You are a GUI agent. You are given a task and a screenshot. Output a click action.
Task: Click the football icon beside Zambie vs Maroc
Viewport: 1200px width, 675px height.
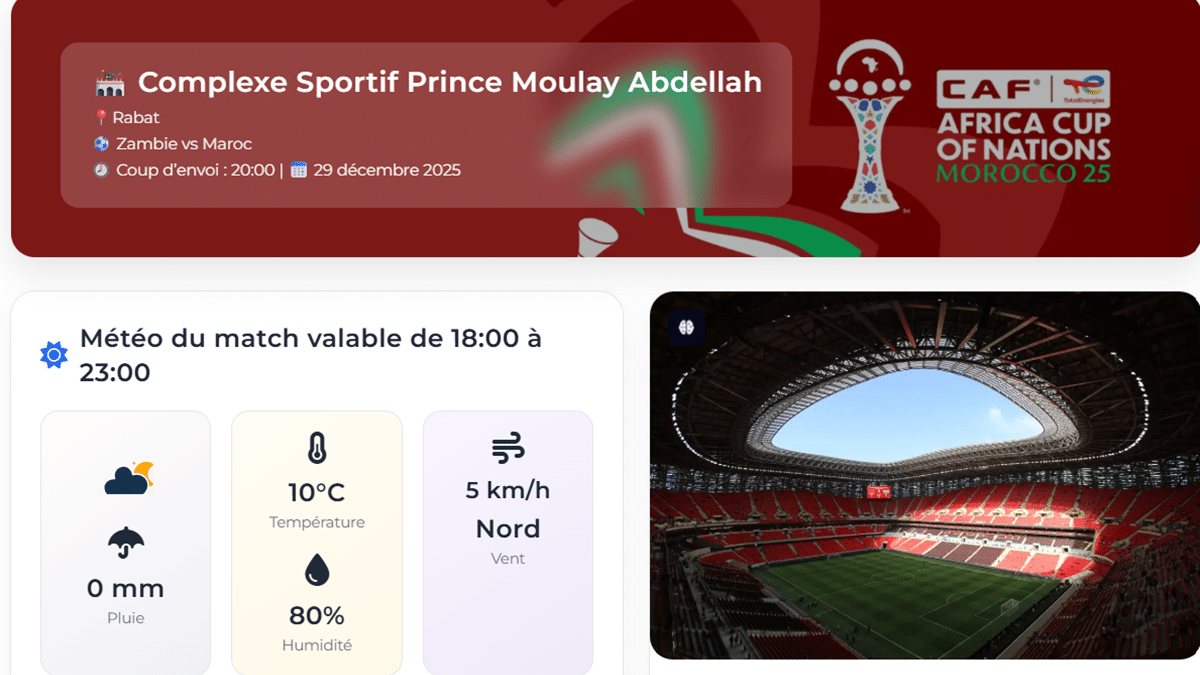(x=101, y=144)
